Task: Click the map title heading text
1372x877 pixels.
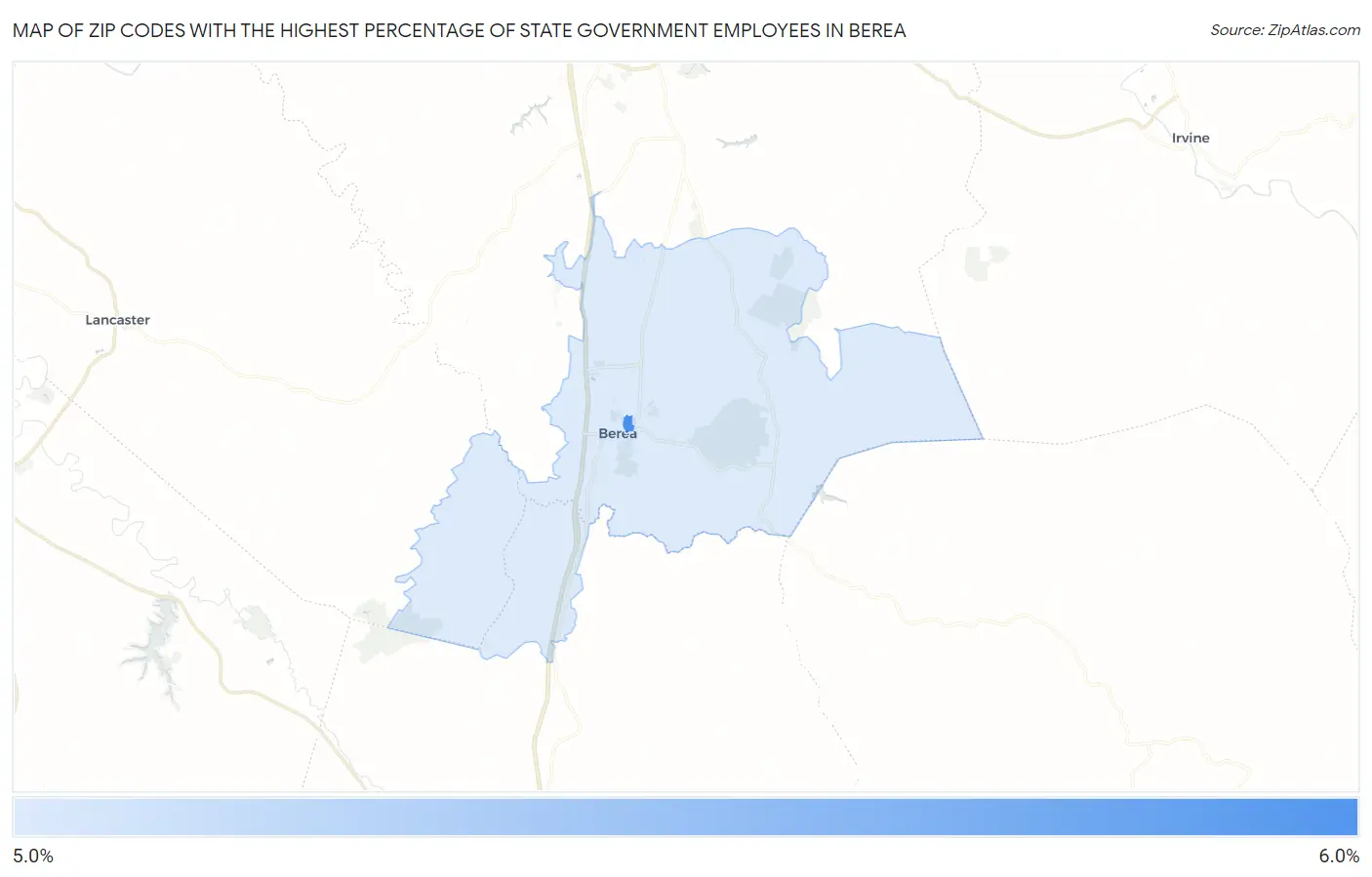Action: tap(460, 30)
